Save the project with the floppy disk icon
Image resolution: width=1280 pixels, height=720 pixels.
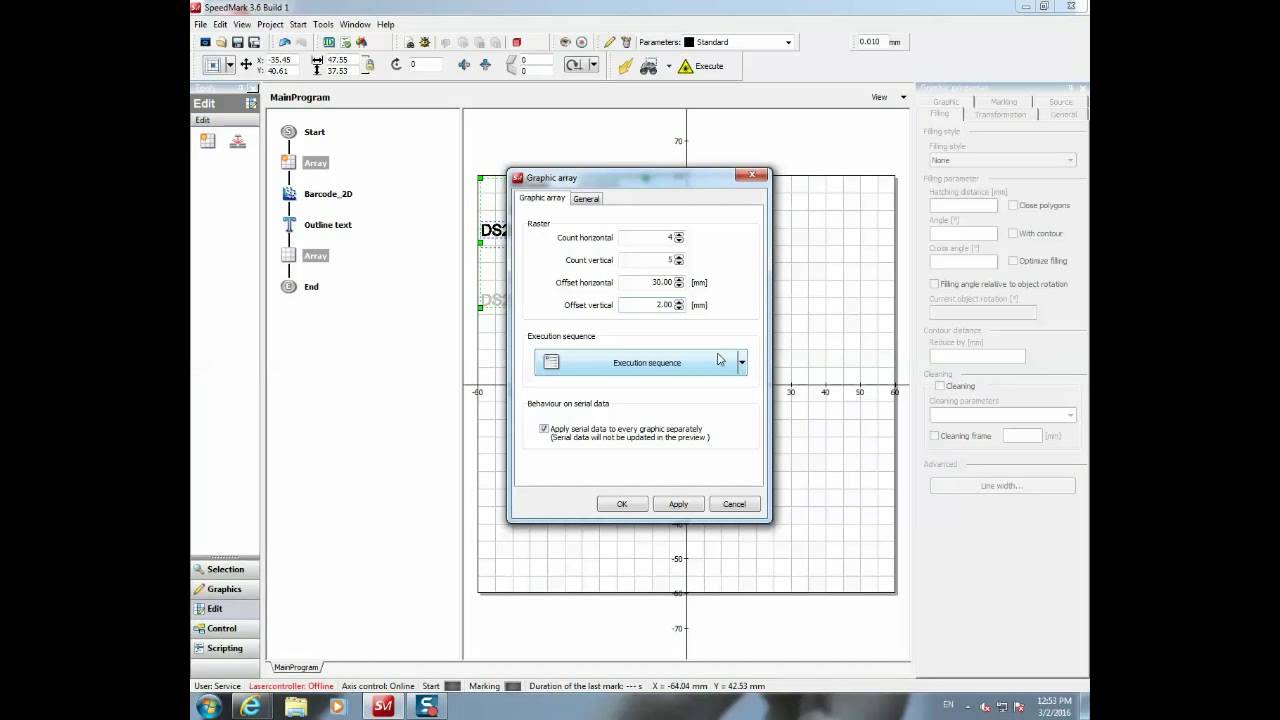pos(238,42)
